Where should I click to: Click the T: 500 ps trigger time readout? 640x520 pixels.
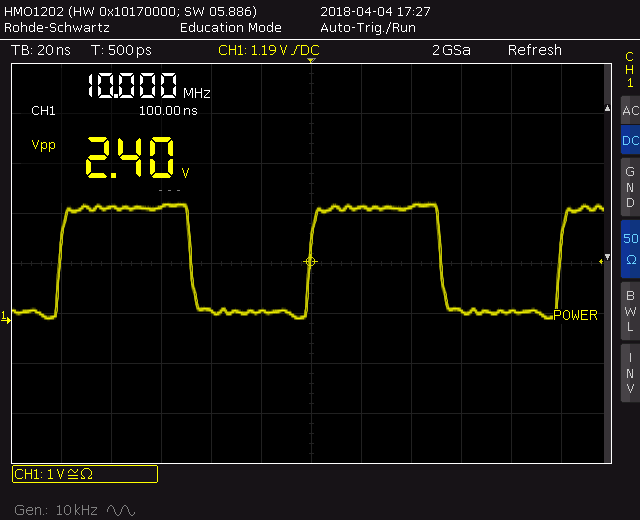pyautogui.click(x=121, y=50)
